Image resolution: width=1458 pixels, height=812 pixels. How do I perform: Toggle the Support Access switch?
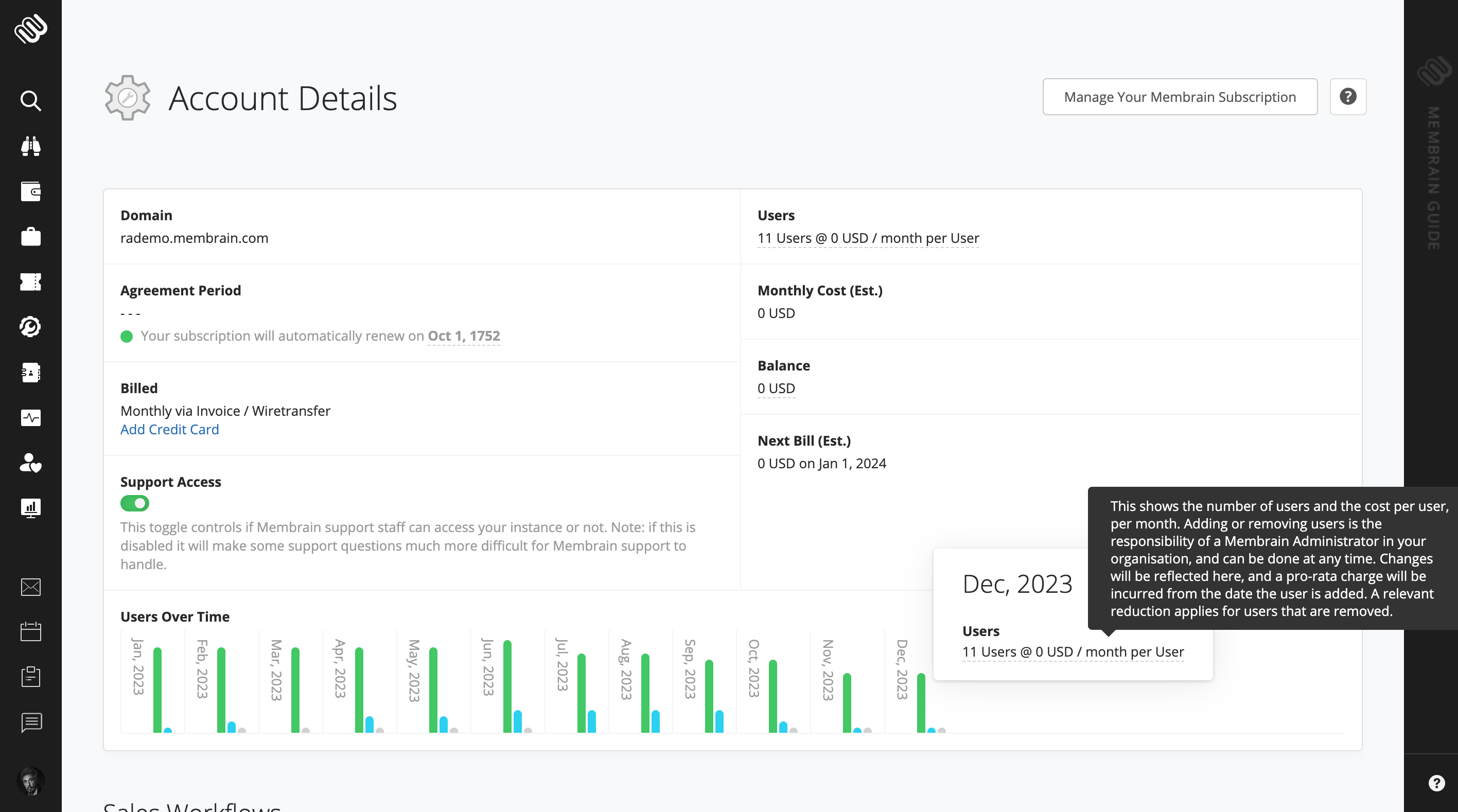(135, 503)
